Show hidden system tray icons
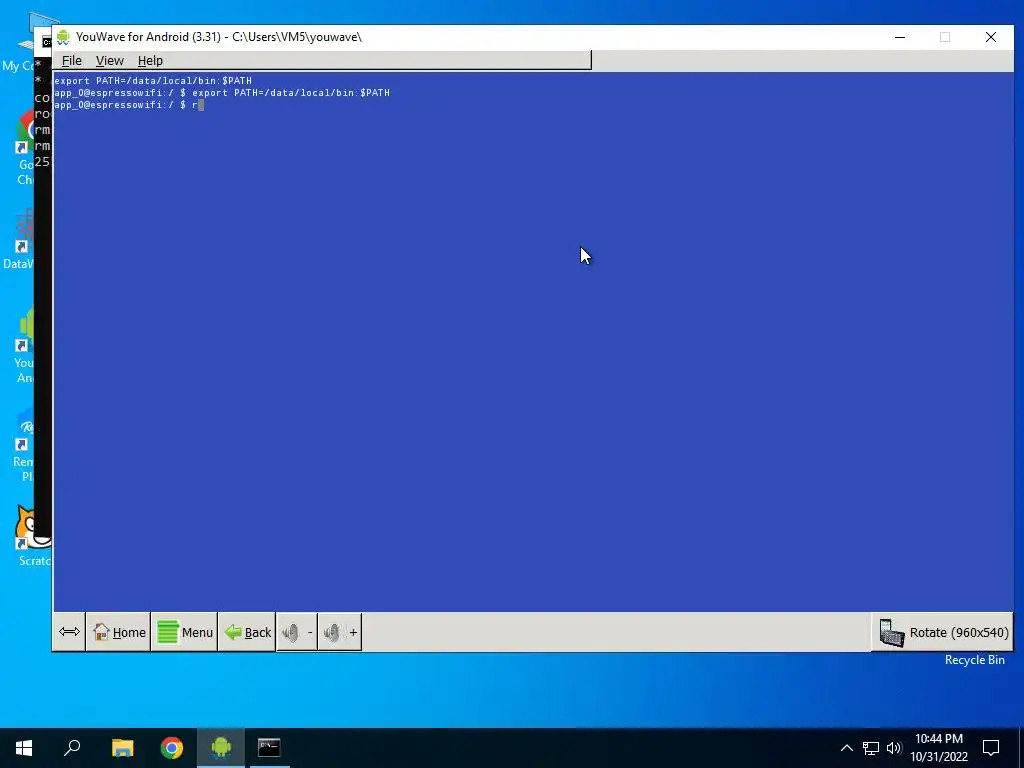 pyautogui.click(x=846, y=748)
